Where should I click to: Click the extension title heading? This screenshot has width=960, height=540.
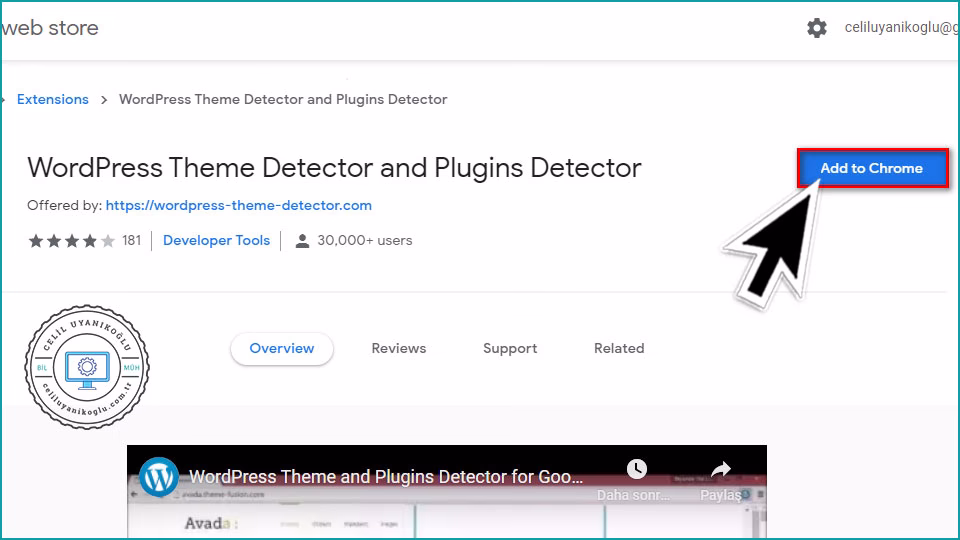pos(334,168)
